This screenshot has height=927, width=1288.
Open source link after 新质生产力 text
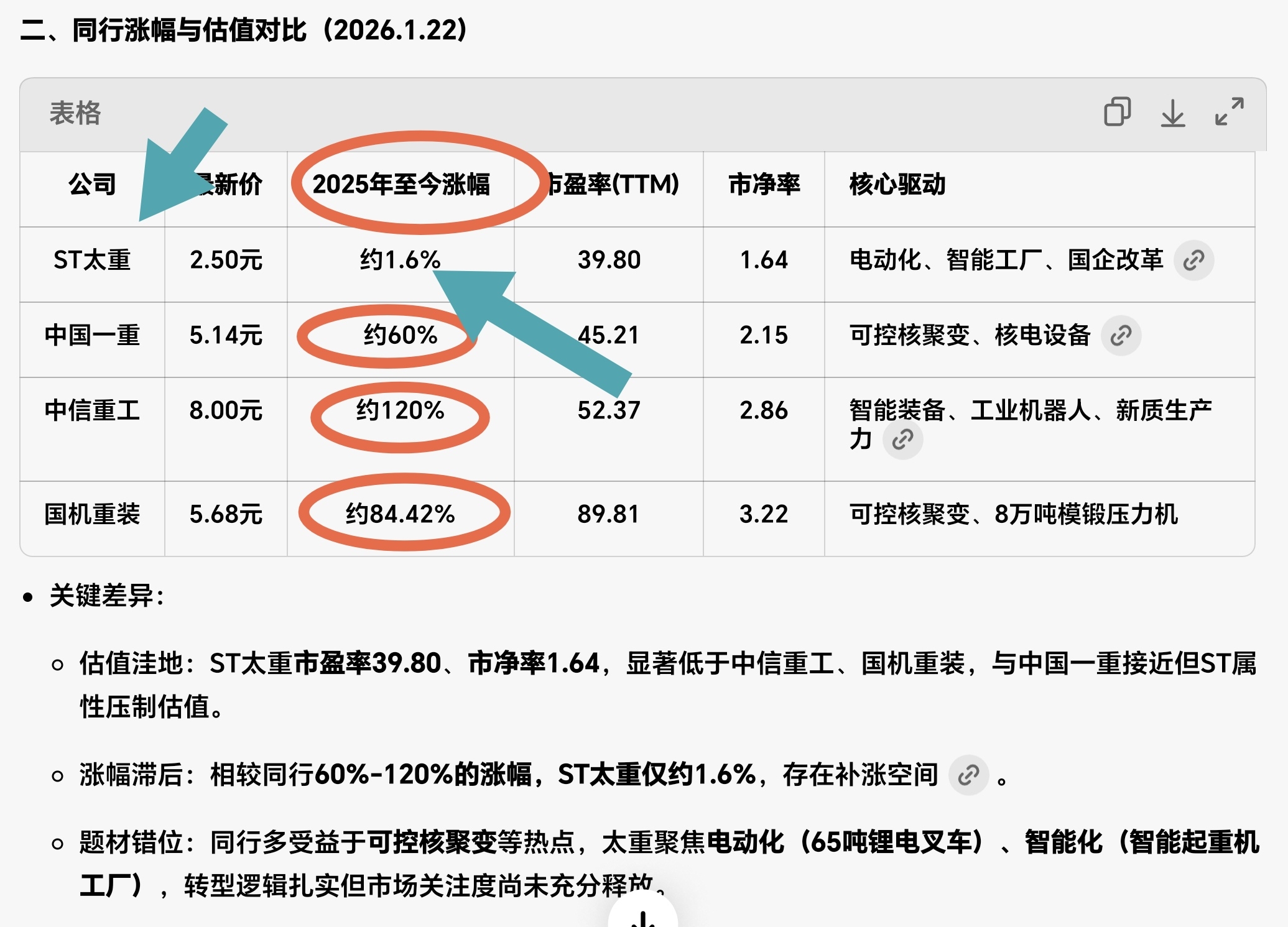(902, 440)
